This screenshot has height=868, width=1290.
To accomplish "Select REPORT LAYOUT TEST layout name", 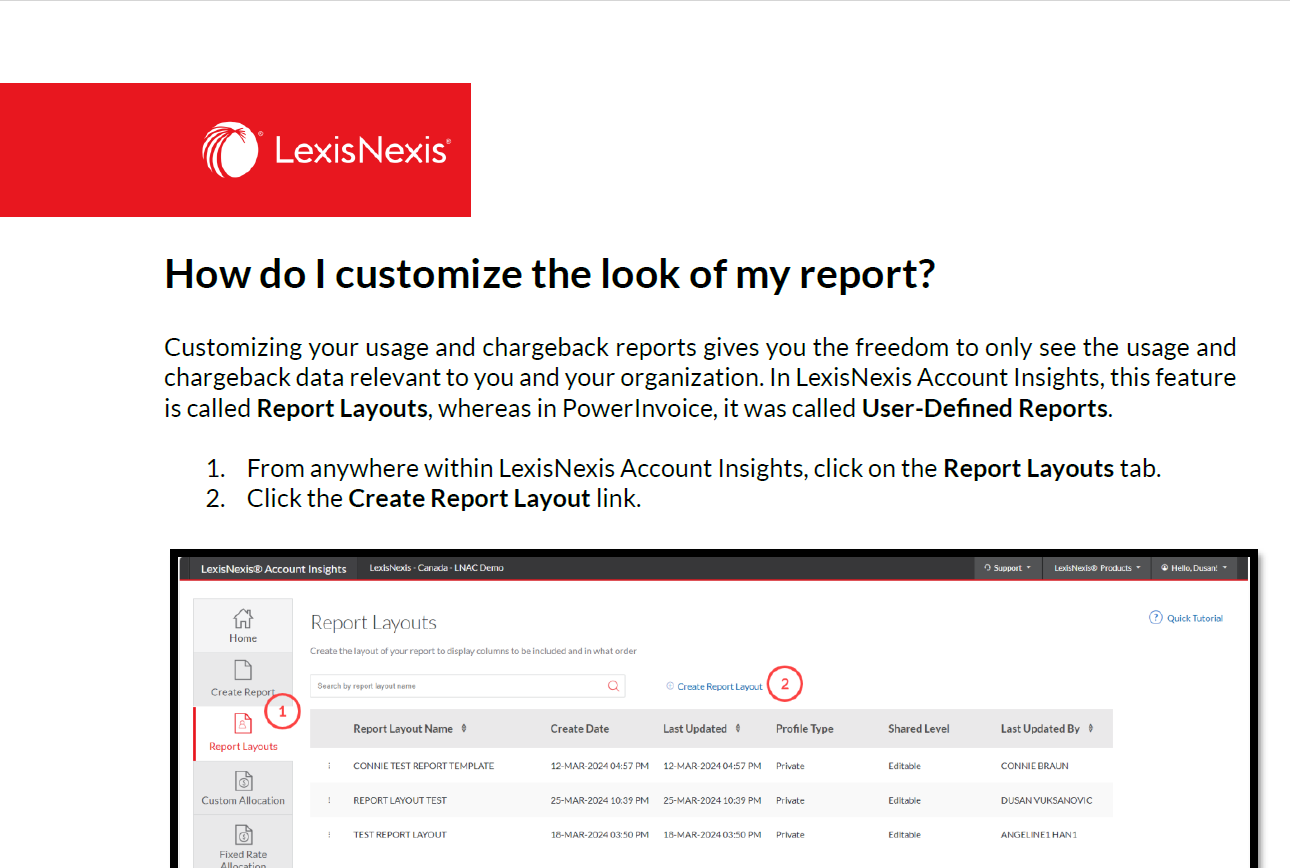I will coord(400,800).
